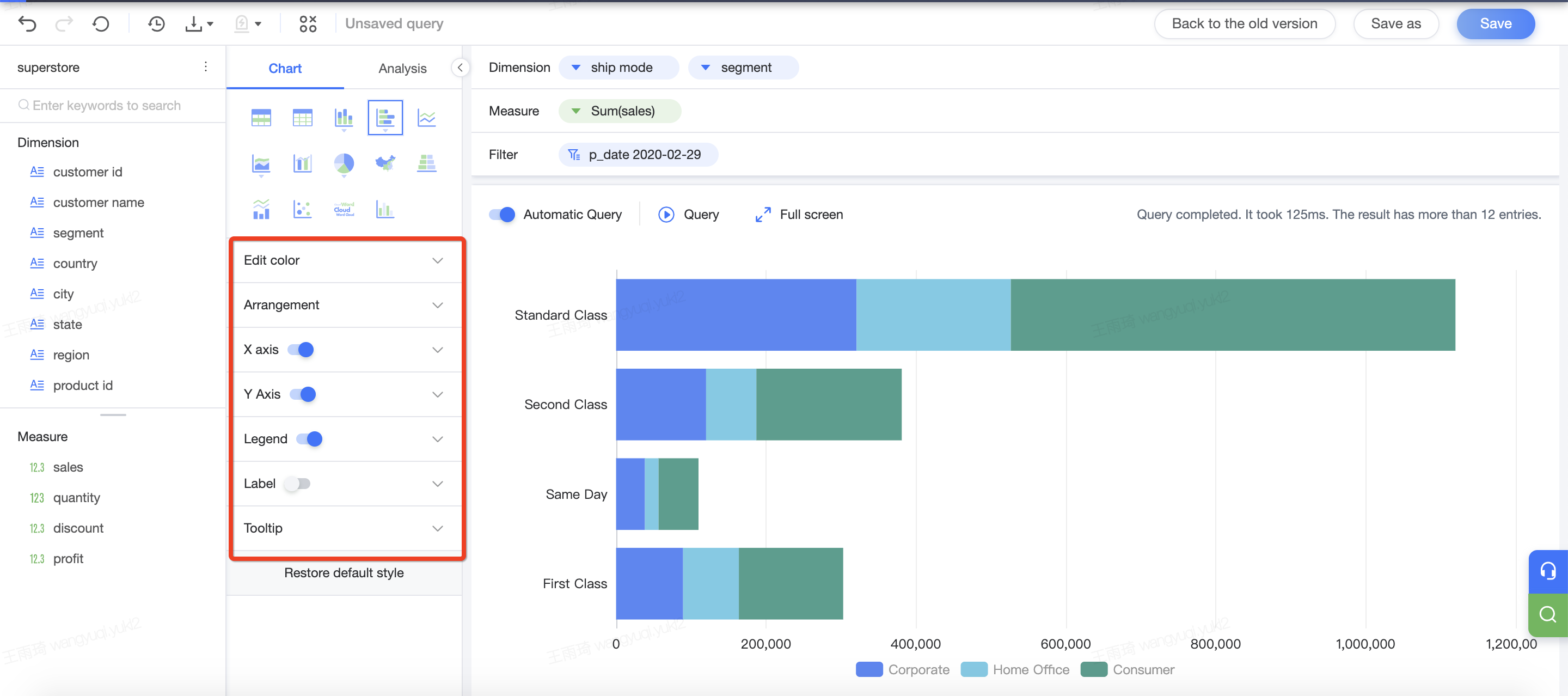Select the sales measure field
Image resolution: width=1568 pixels, height=696 pixels.
click(68, 468)
